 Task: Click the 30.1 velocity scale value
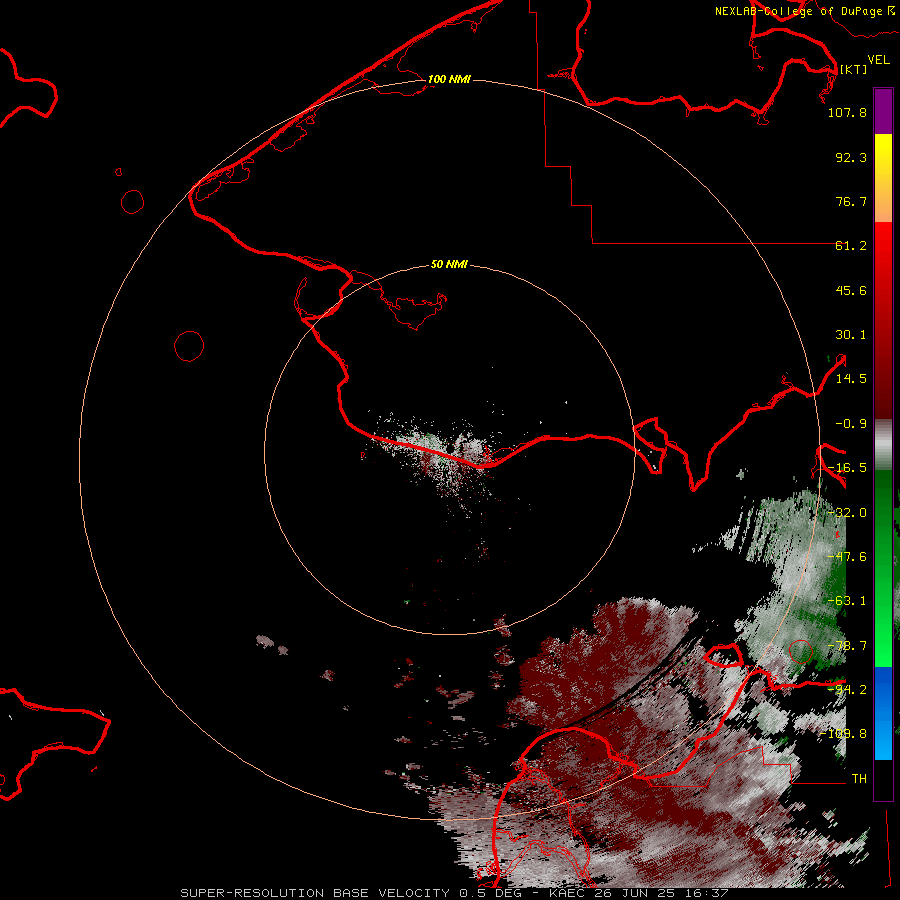[851, 335]
